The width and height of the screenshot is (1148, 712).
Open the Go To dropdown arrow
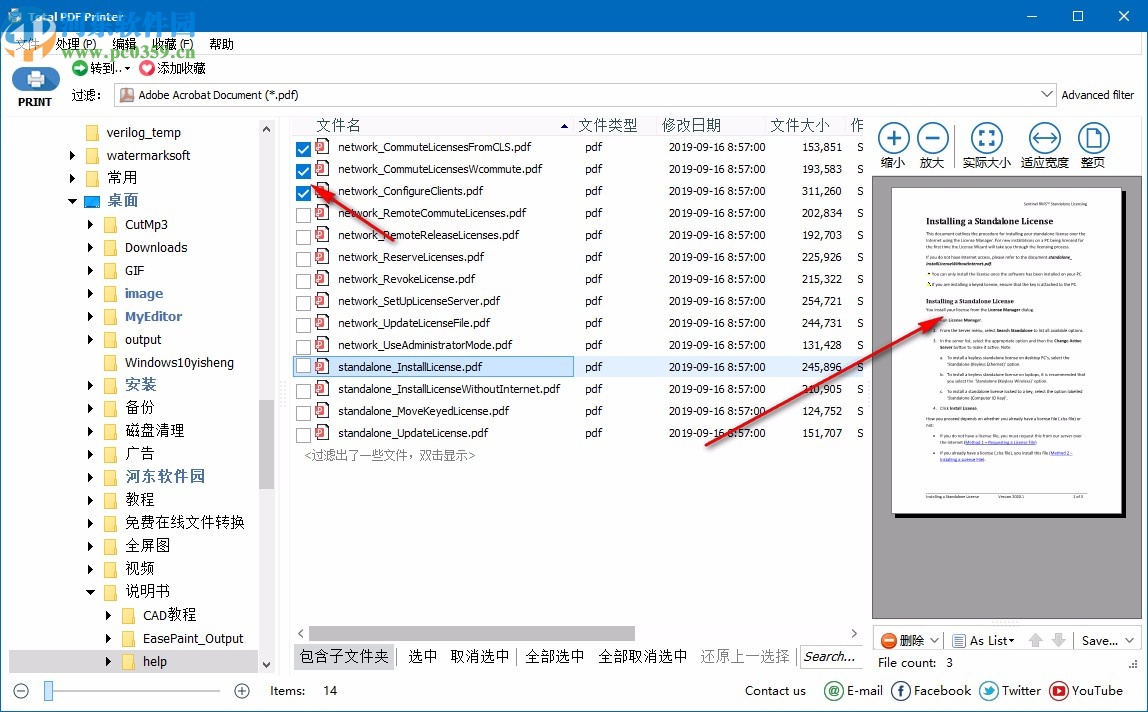pos(127,69)
